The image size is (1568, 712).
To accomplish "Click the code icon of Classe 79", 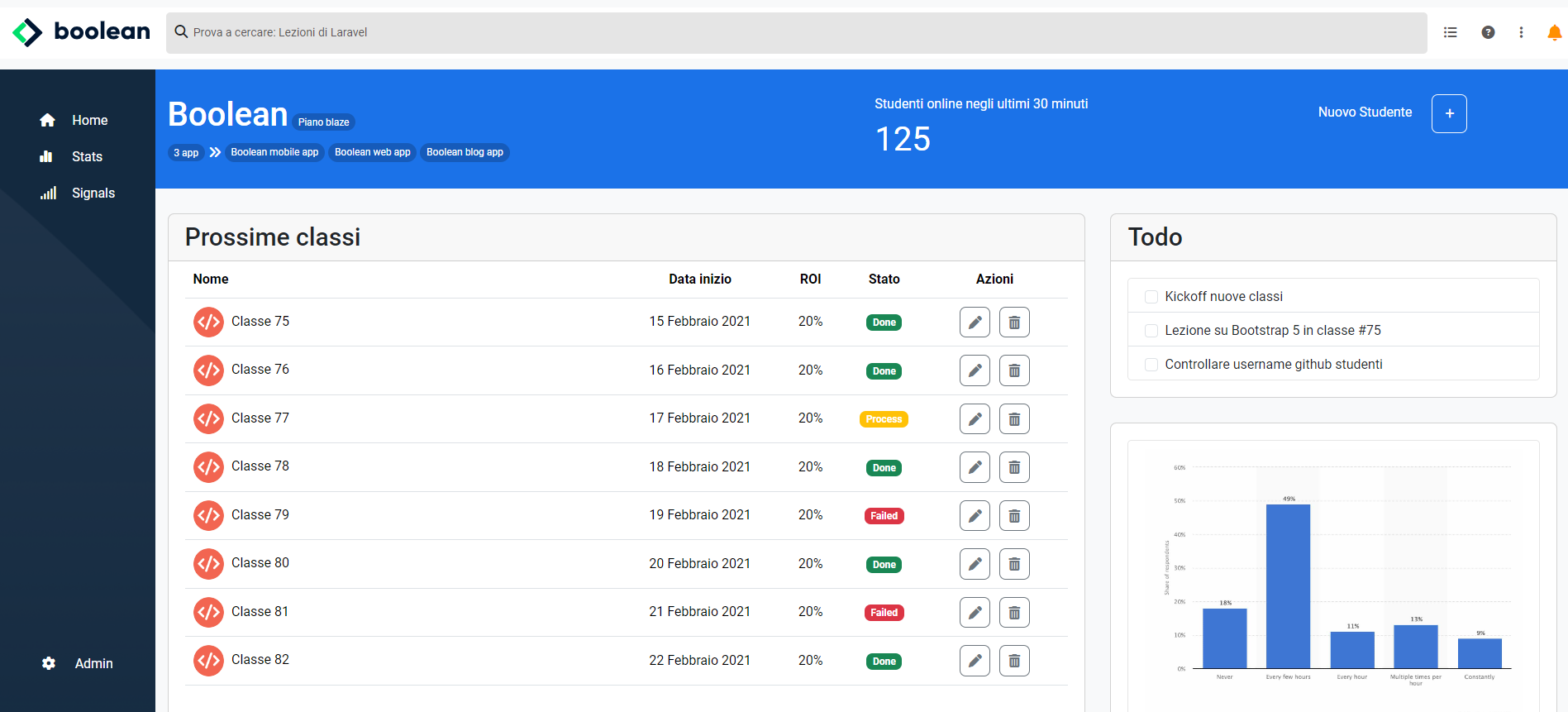I will click(x=208, y=515).
